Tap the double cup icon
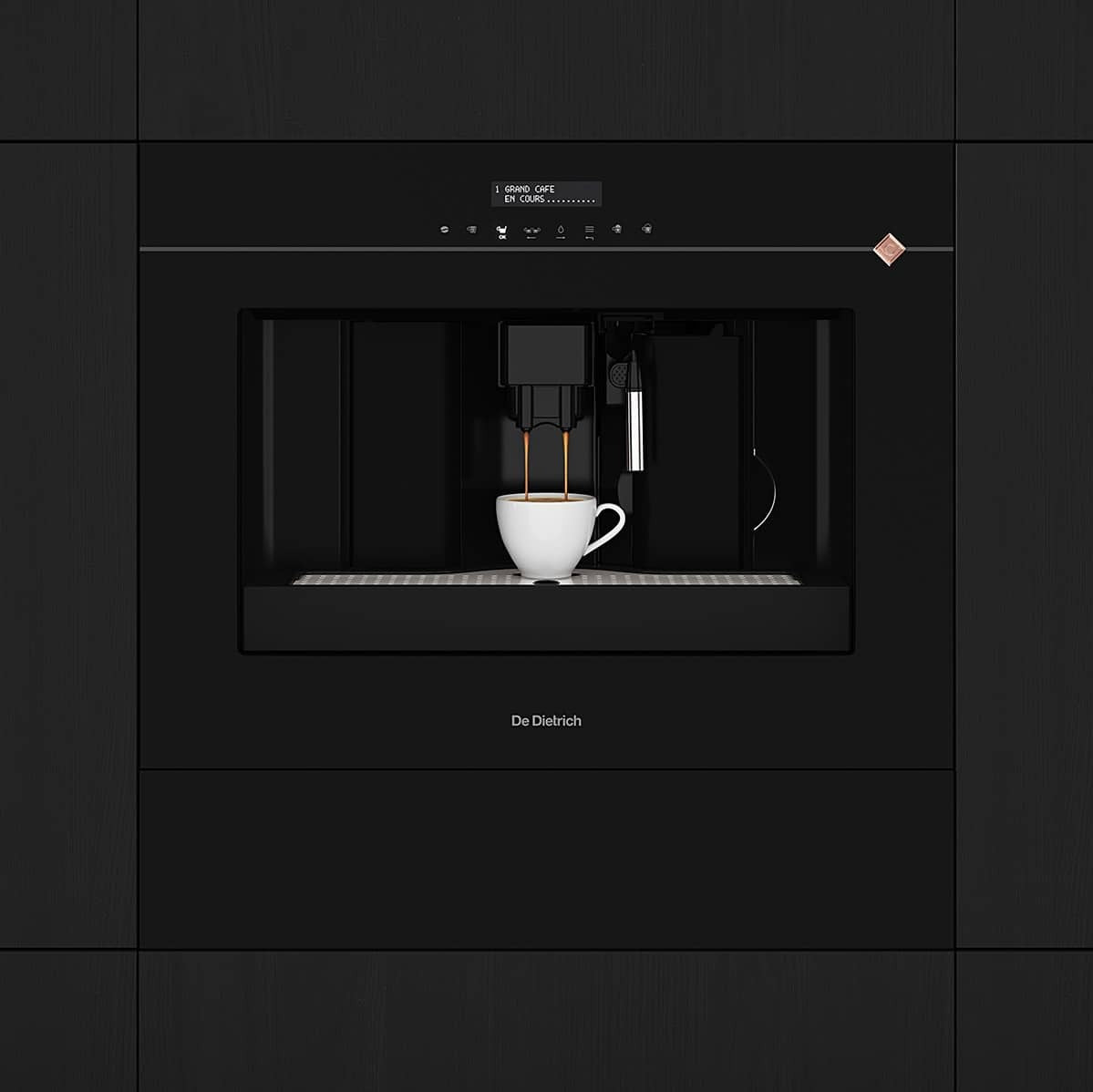 531,231
